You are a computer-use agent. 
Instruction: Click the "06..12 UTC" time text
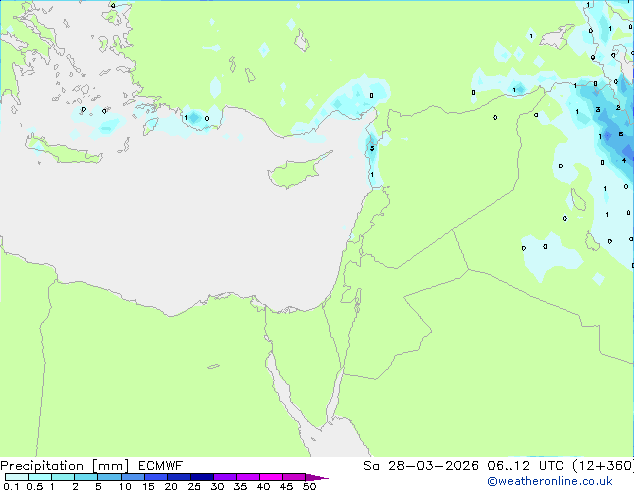[525, 466]
